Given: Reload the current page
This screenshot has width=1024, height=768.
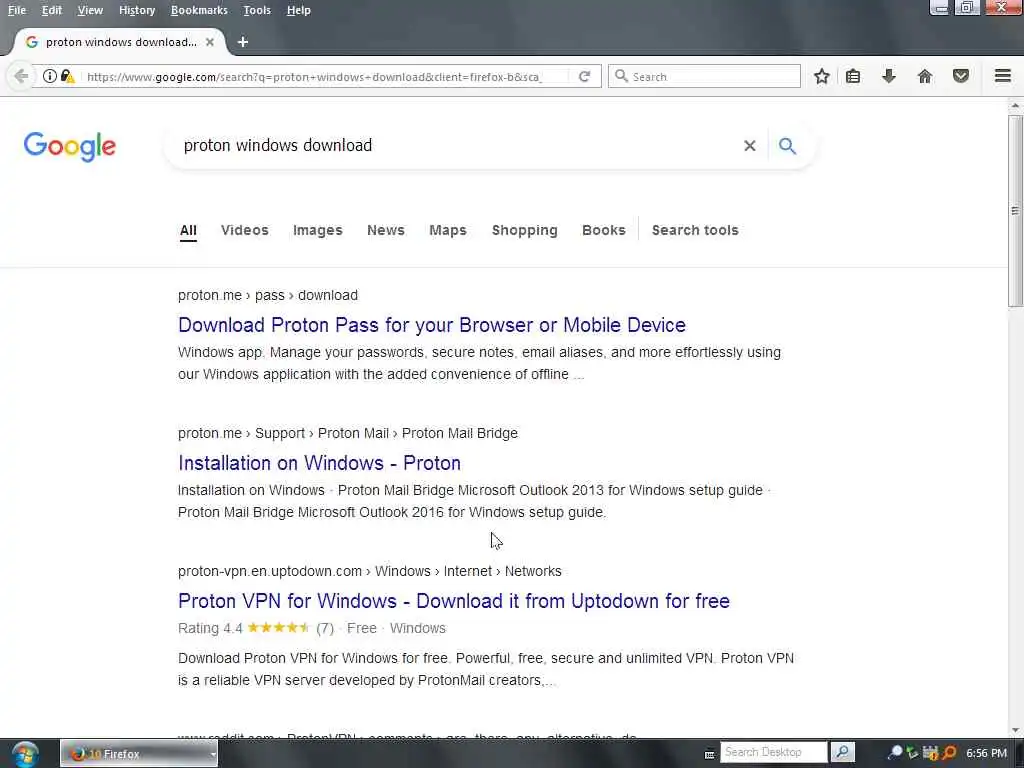Looking at the screenshot, I should coord(584,76).
